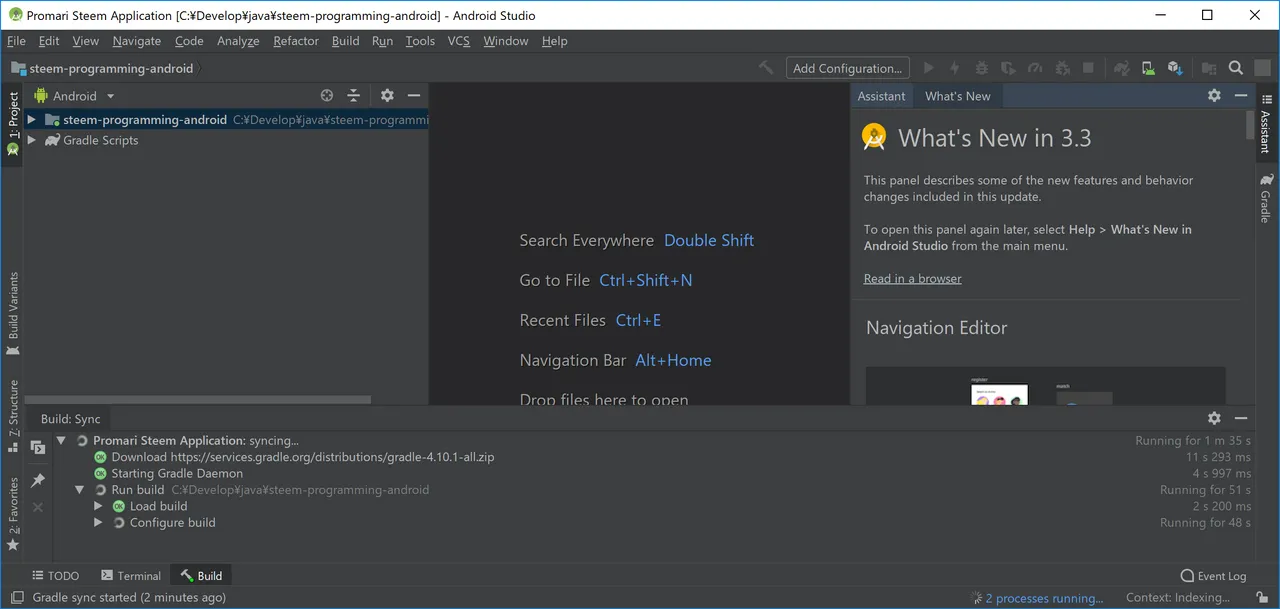Switch to the What's New tab

pos(958,96)
